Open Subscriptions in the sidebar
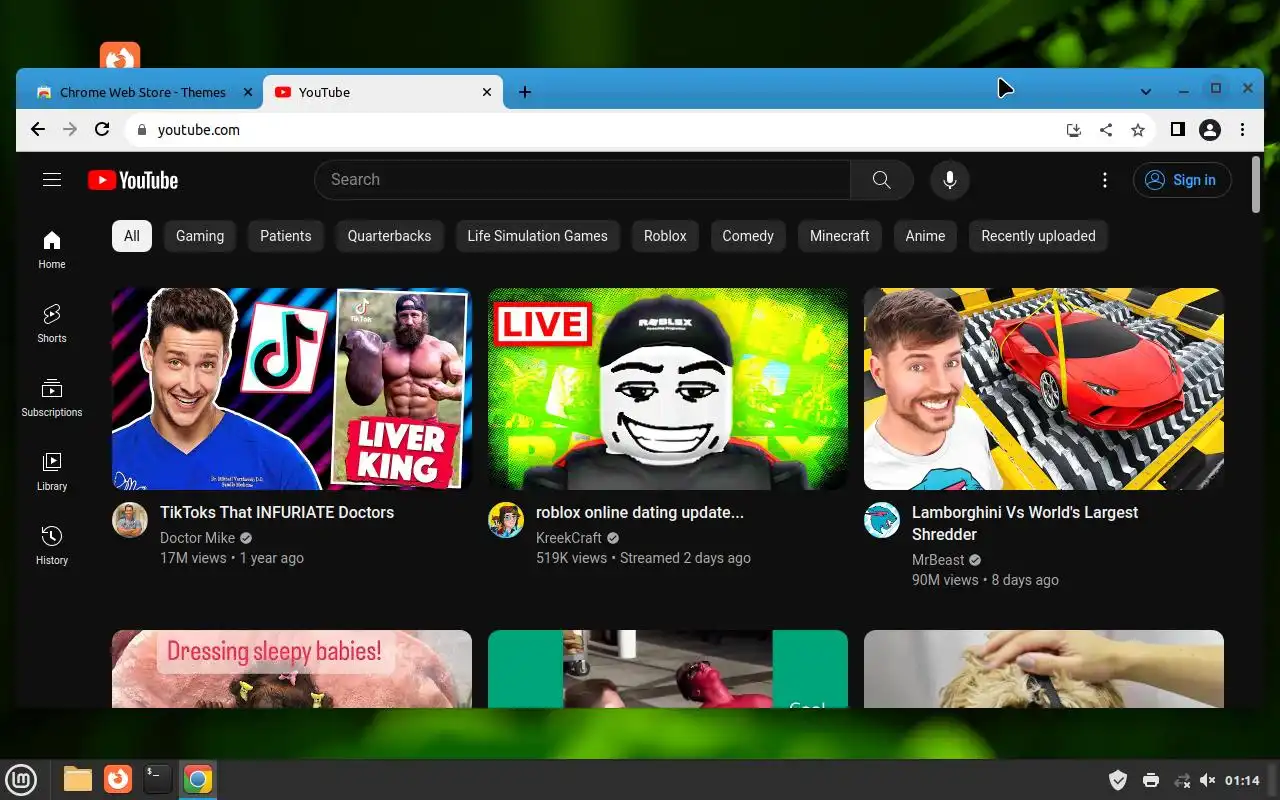The height and width of the screenshot is (800, 1280). point(52,398)
